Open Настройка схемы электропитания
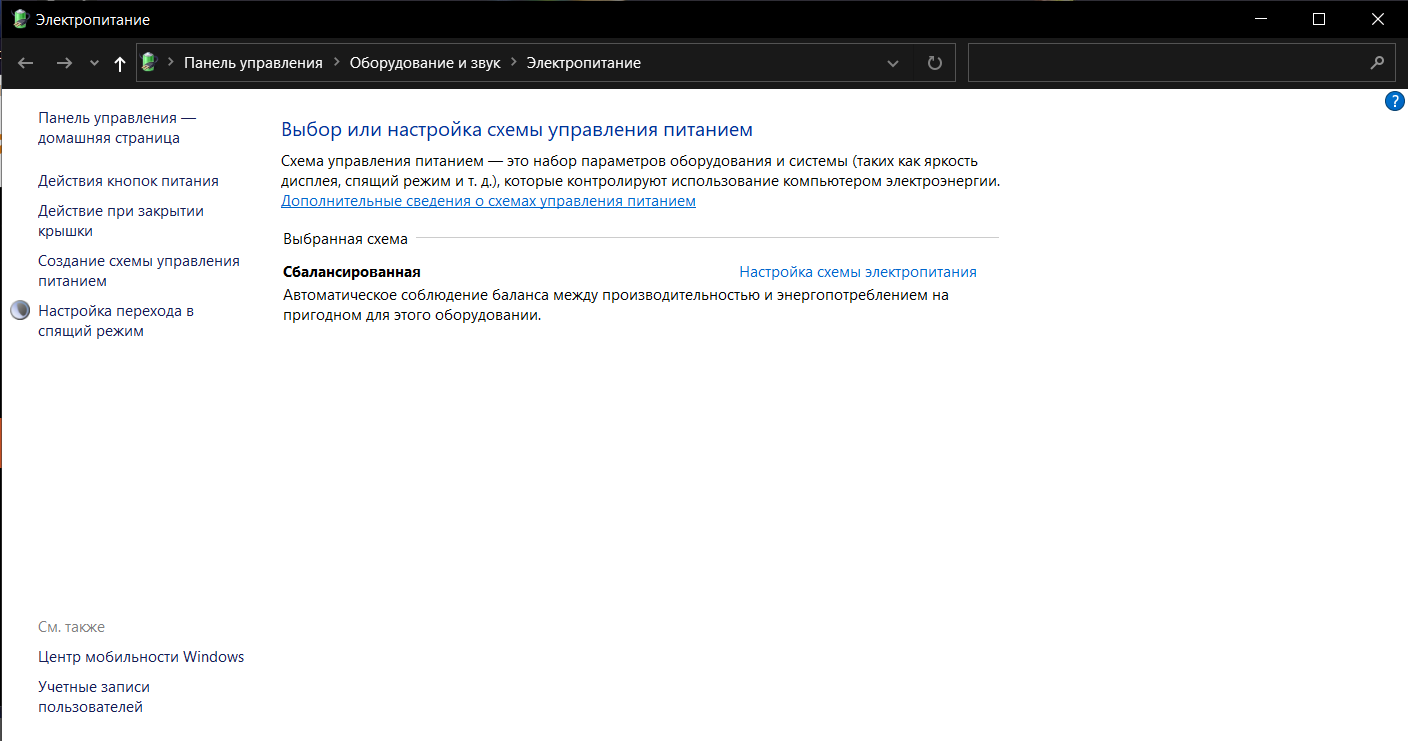Screen dimensions: 1408x741 point(858,272)
